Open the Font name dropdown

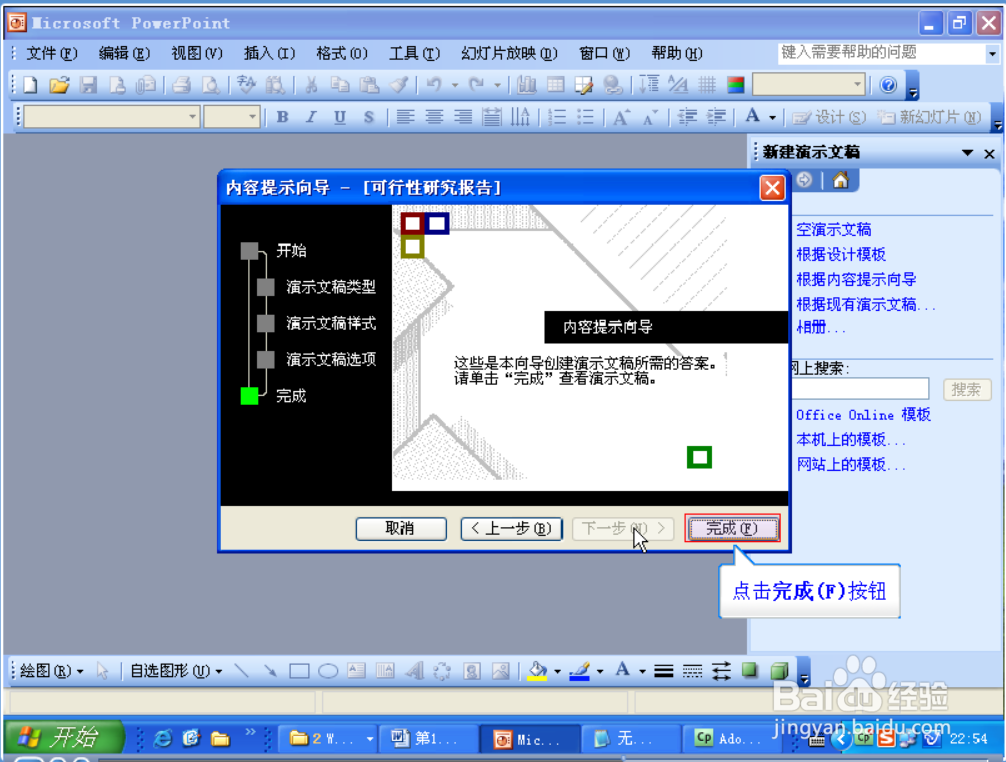pos(192,117)
